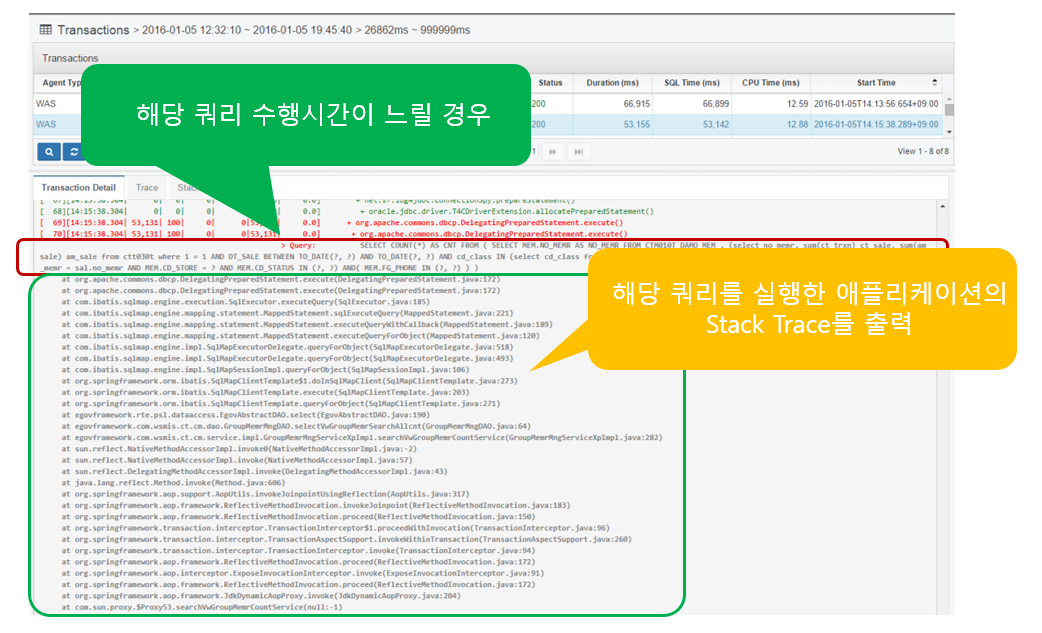Open the Transaction Detail tab
This screenshot has height=633, width=1042.
pyautogui.click(x=78, y=187)
